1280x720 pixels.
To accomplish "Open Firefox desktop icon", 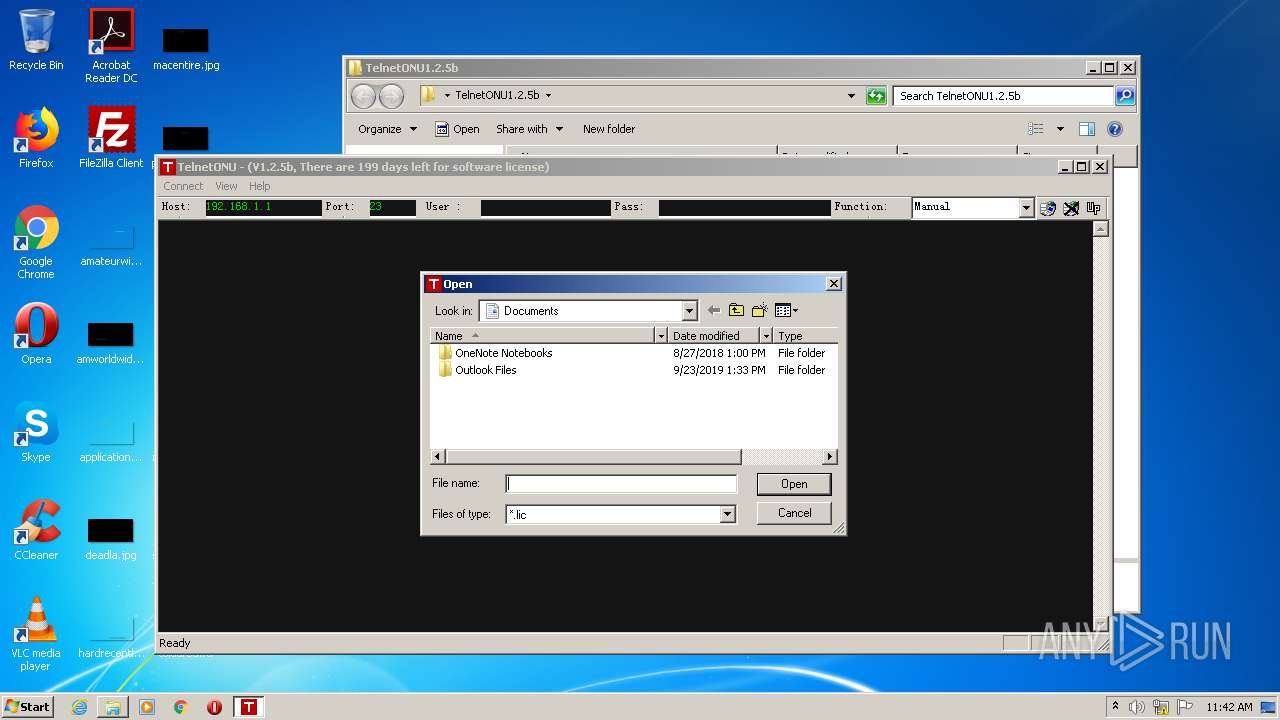I will coord(36,138).
